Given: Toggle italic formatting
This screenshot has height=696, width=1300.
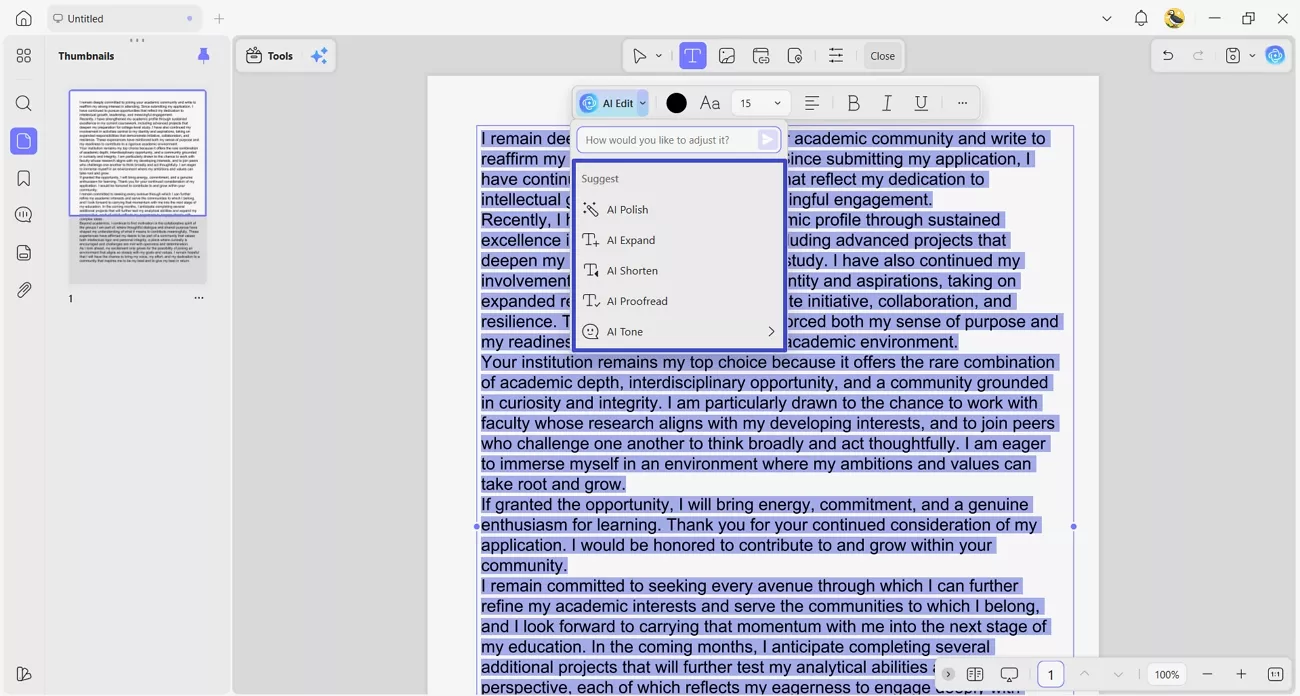Looking at the screenshot, I should [x=887, y=103].
